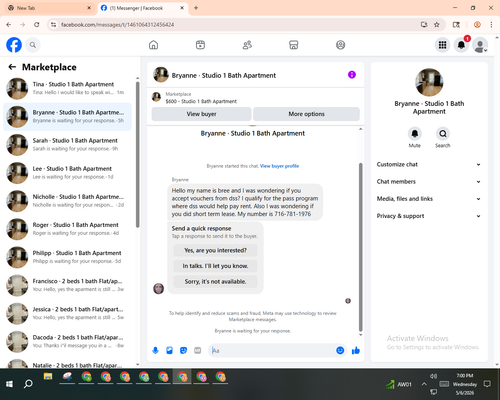
Task: Switch to the New Tab browser tab
Action: pos(50,8)
